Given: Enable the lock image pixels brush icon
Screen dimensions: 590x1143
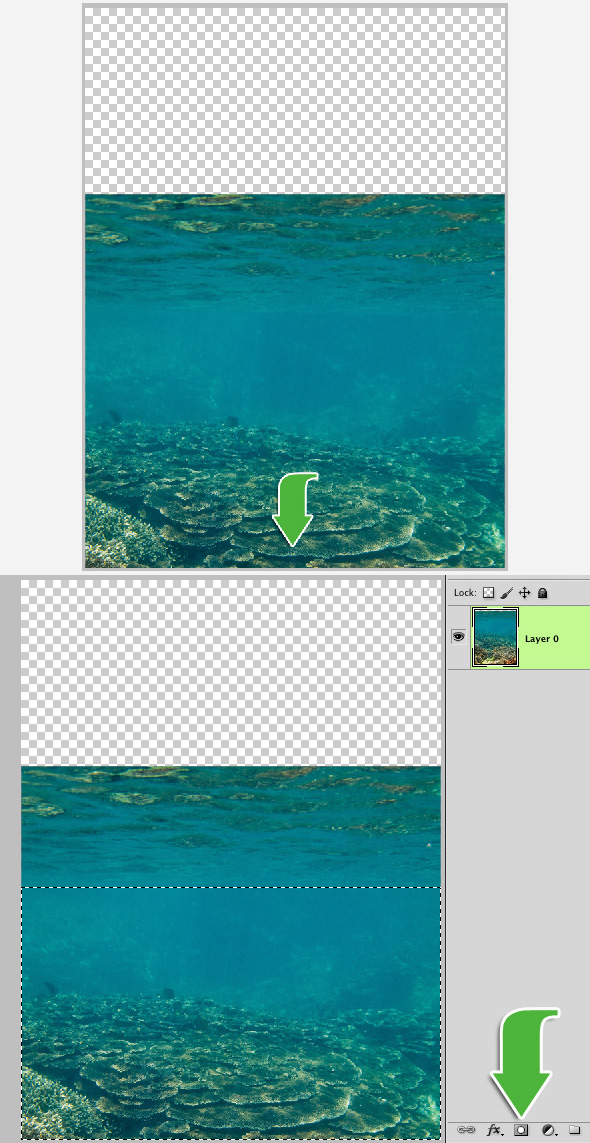Looking at the screenshot, I should (x=508, y=593).
